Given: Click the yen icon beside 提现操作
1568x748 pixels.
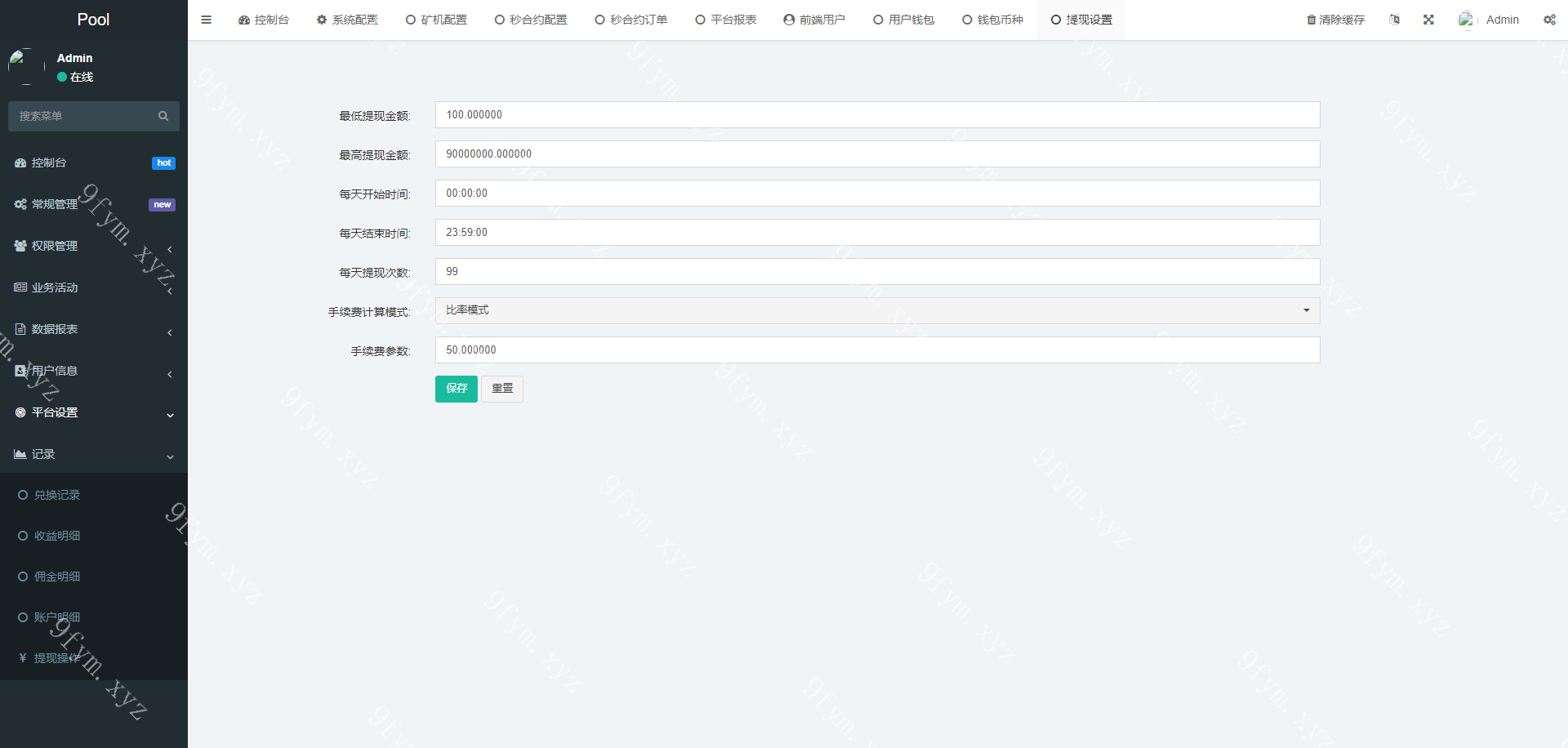Looking at the screenshot, I should (x=23, y=658).
